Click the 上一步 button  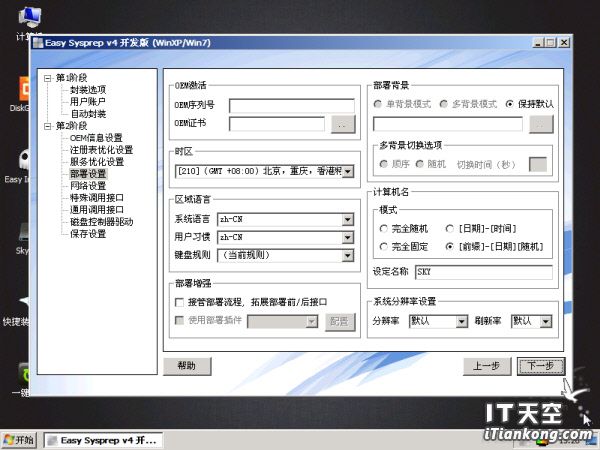coord(487,366)
